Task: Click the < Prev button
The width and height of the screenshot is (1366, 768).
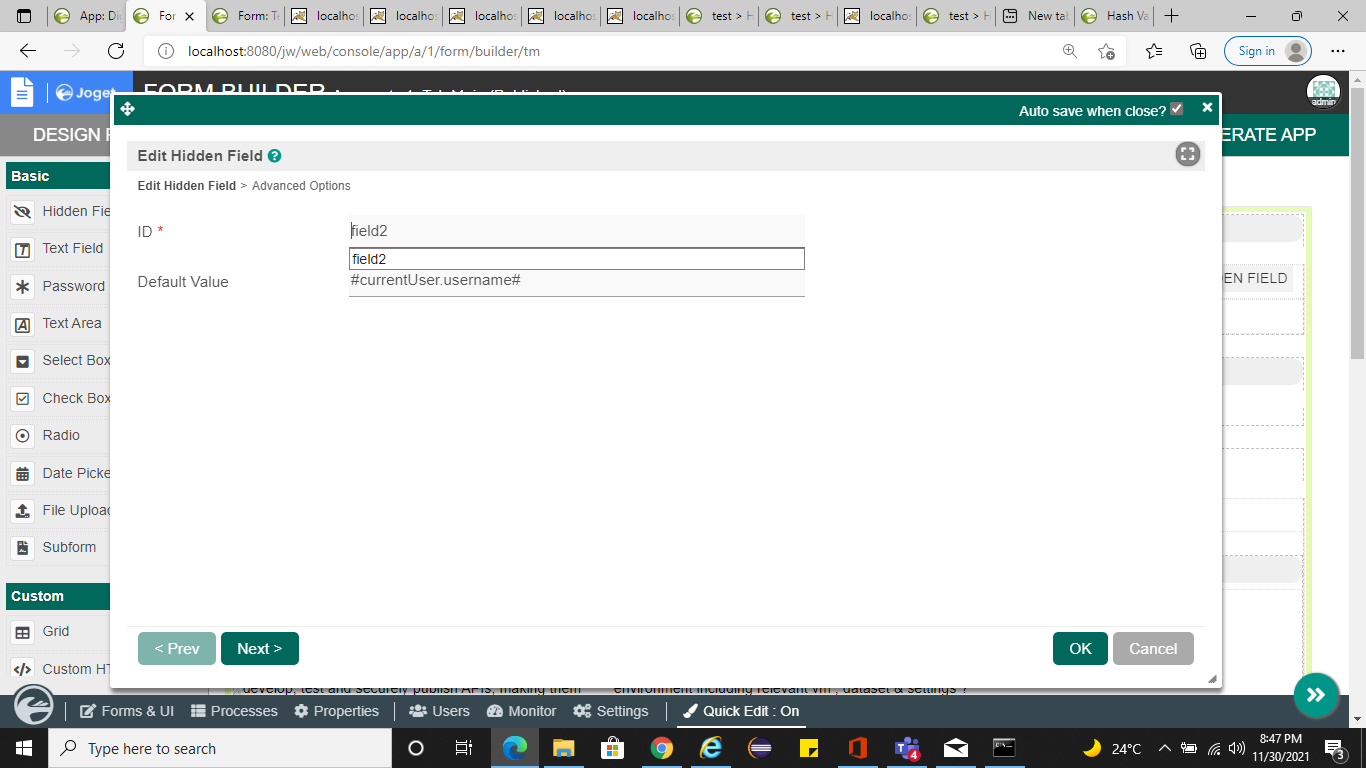Action: point(177,649)
